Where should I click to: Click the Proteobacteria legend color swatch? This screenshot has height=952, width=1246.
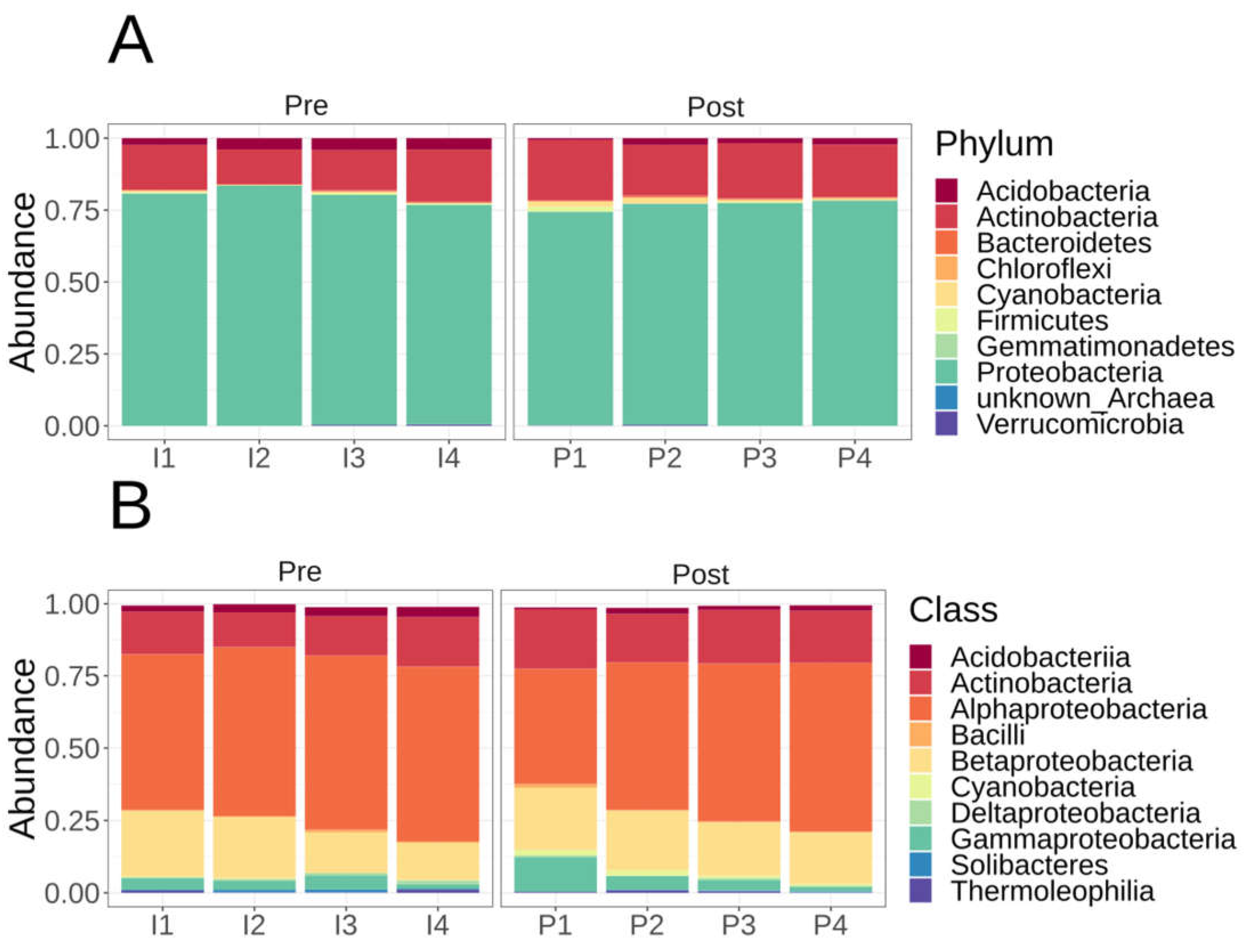[946, 372]
